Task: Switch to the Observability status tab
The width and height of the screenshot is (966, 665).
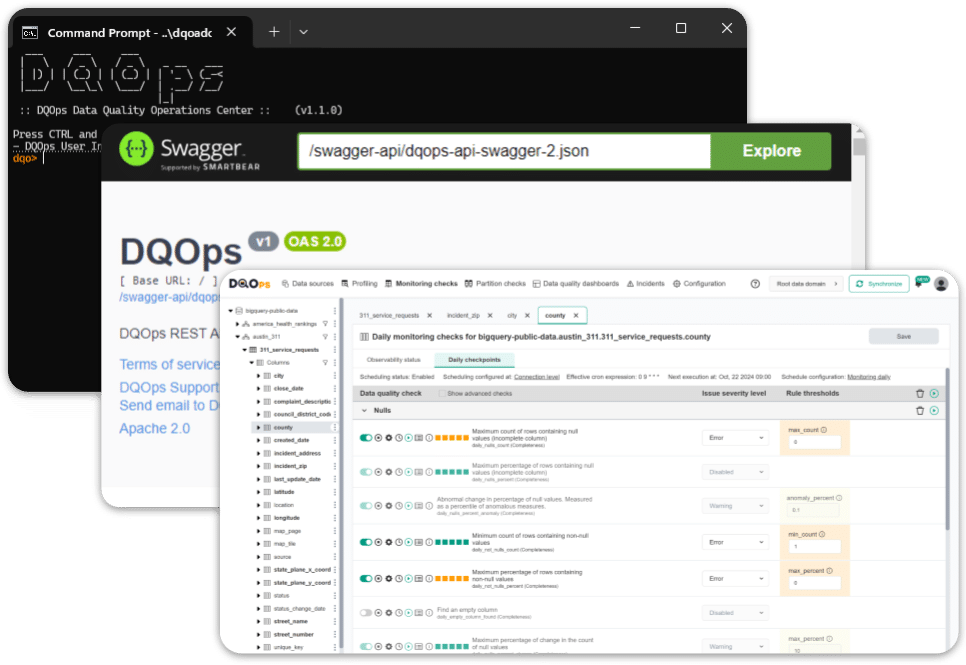Action: coord(393,360)
